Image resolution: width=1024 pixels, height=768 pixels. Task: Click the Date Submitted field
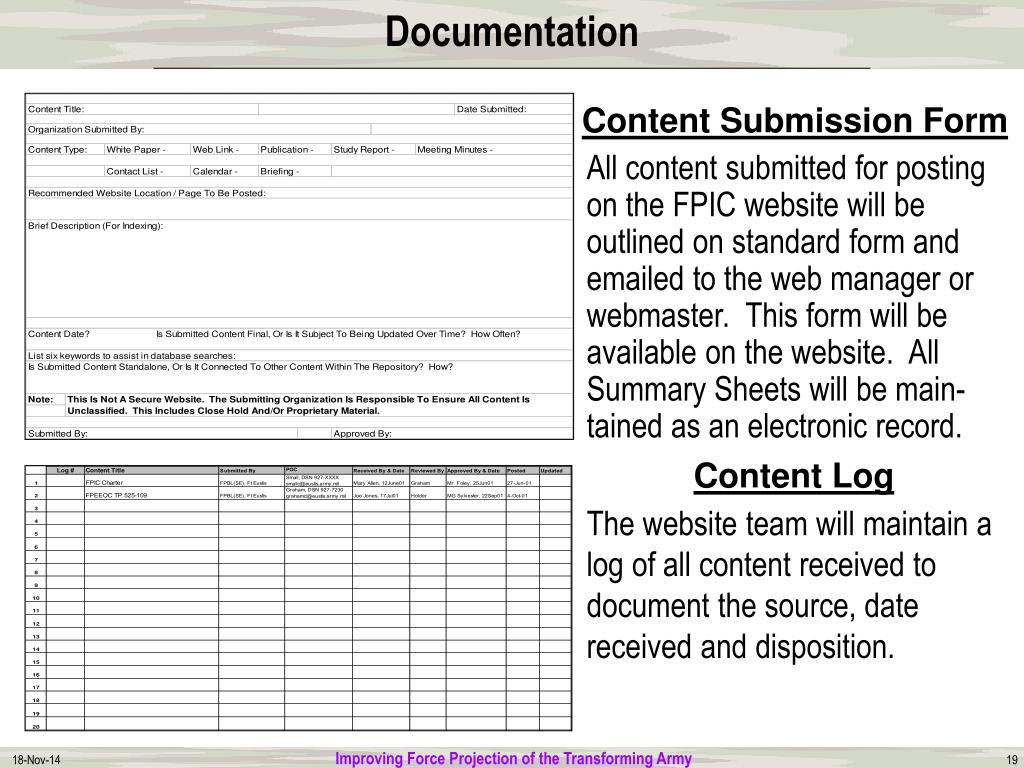pyautogui.click(x=513, y=109)
